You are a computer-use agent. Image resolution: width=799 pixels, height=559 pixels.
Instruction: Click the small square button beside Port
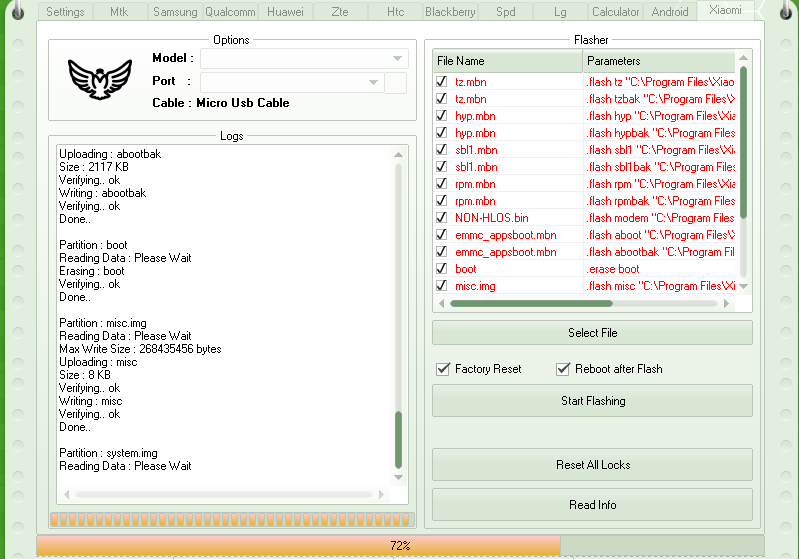point(396,82)
